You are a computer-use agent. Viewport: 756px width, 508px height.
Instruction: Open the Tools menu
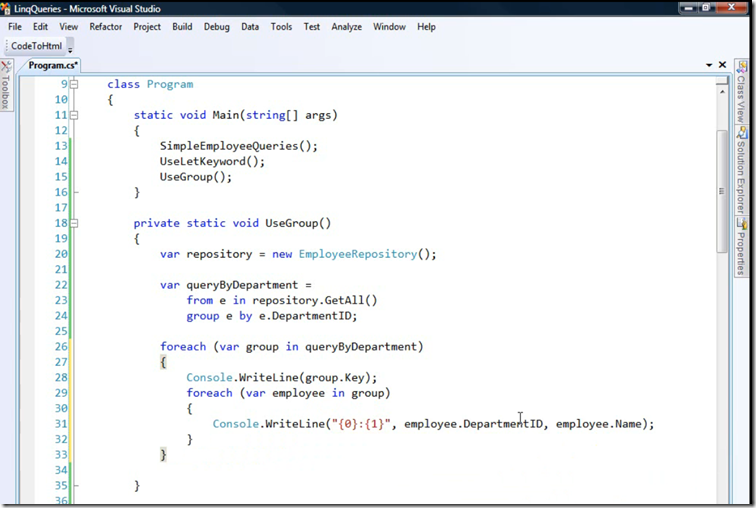(x=281, y=27)
